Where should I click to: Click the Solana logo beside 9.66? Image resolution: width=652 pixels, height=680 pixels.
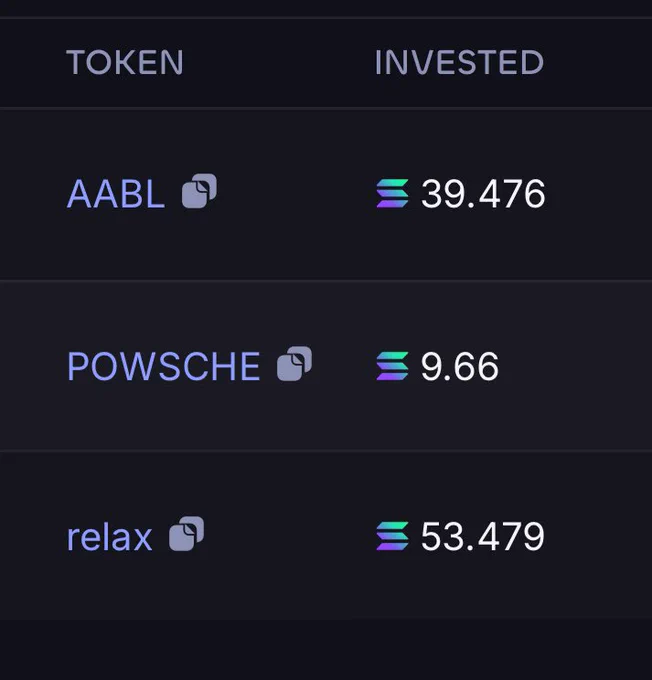click(x=392, y=366)
